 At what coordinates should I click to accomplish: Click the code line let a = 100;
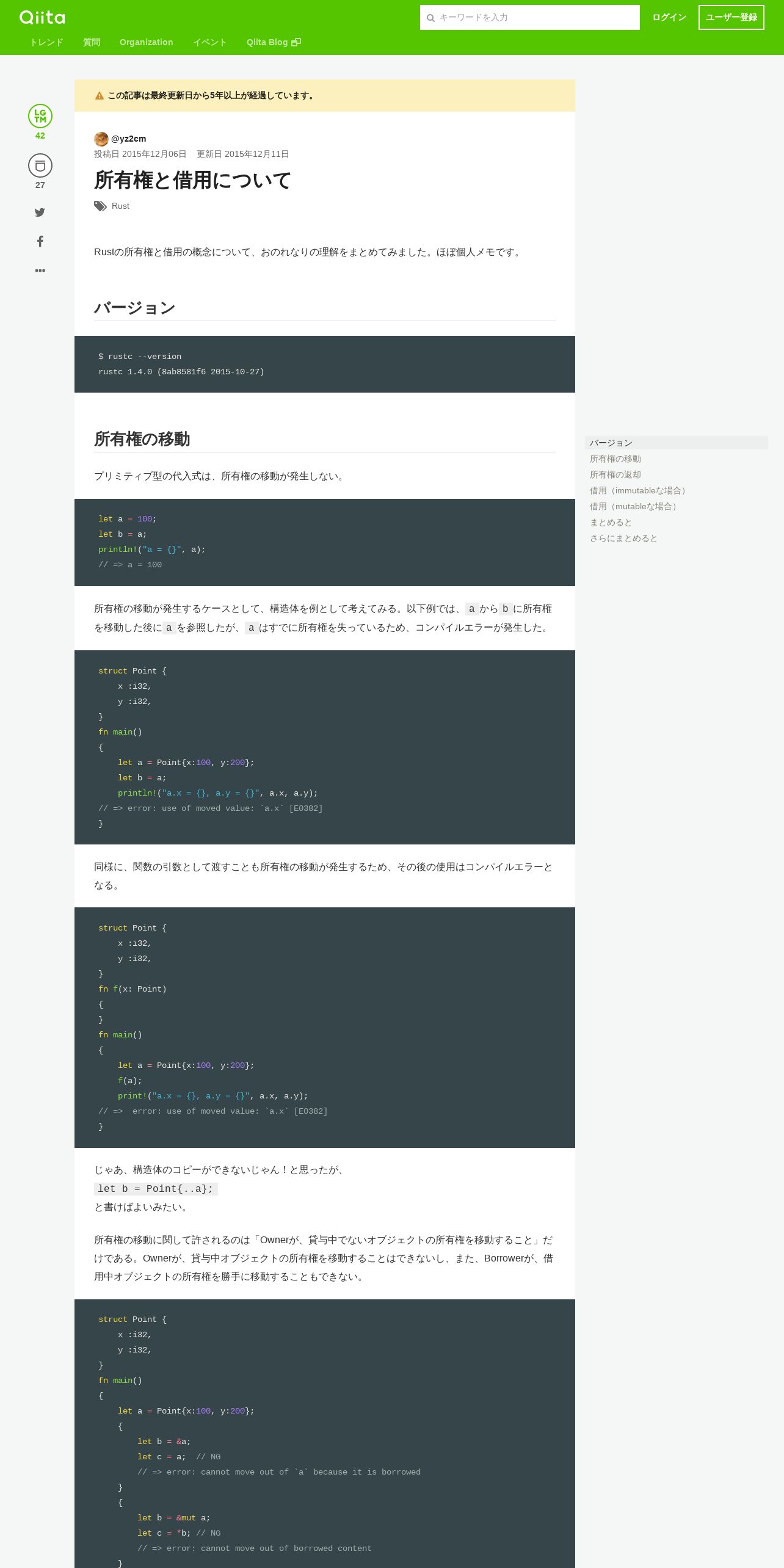click(x=128, y=519)
